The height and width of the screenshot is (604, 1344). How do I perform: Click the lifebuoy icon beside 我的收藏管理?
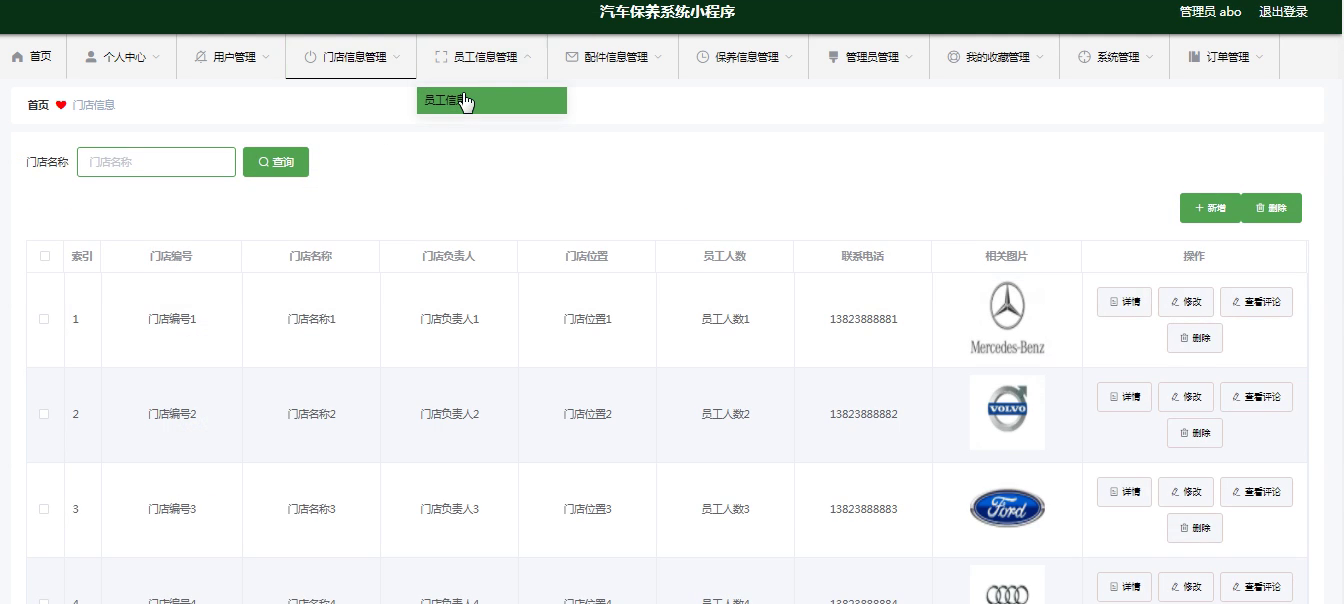953,57
